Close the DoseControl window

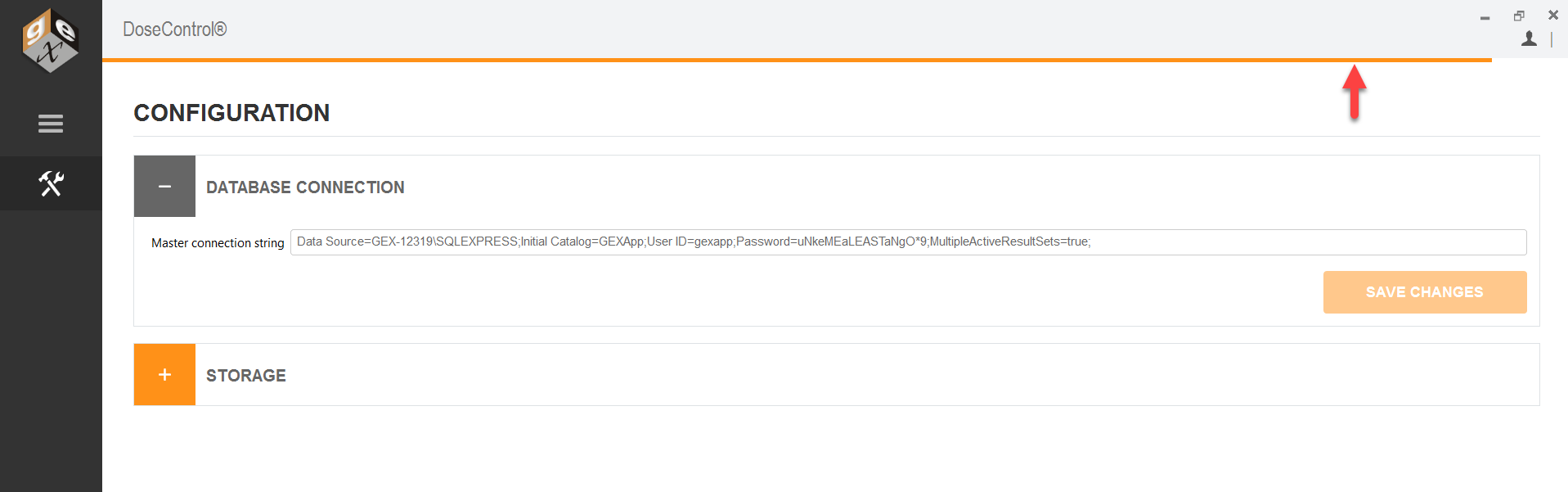tap(1553, 15)
